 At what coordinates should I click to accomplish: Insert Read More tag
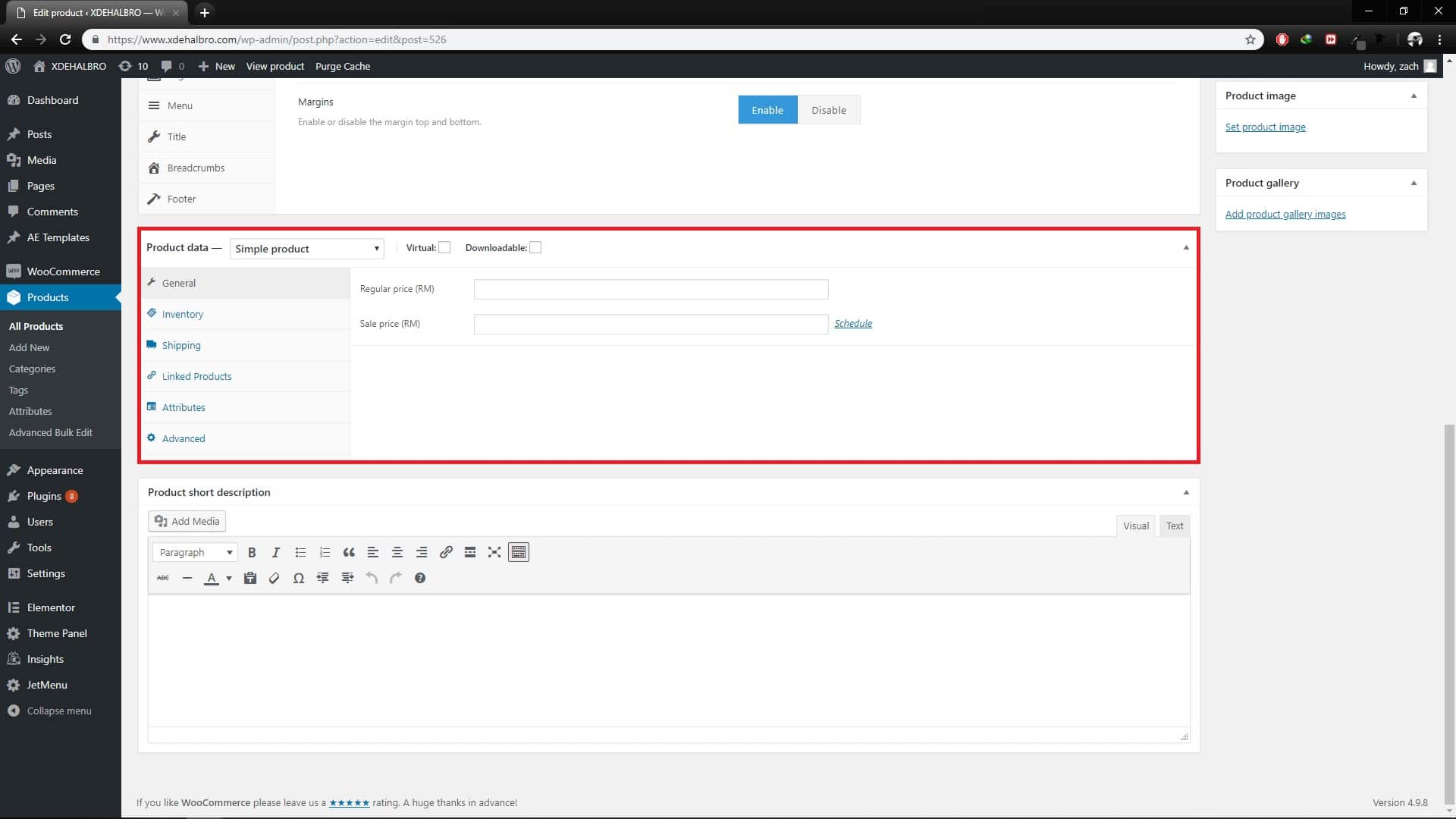coord(470,552)
